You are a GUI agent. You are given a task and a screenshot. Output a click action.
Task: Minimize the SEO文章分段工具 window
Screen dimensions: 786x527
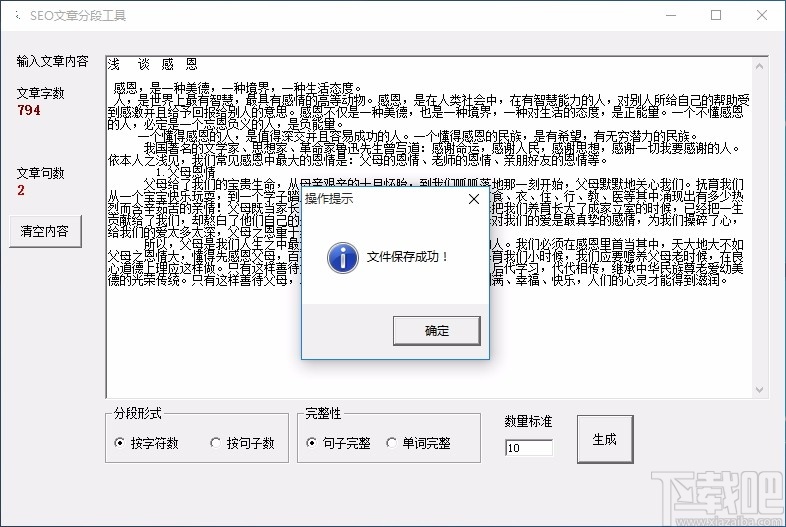pos(671,16)
